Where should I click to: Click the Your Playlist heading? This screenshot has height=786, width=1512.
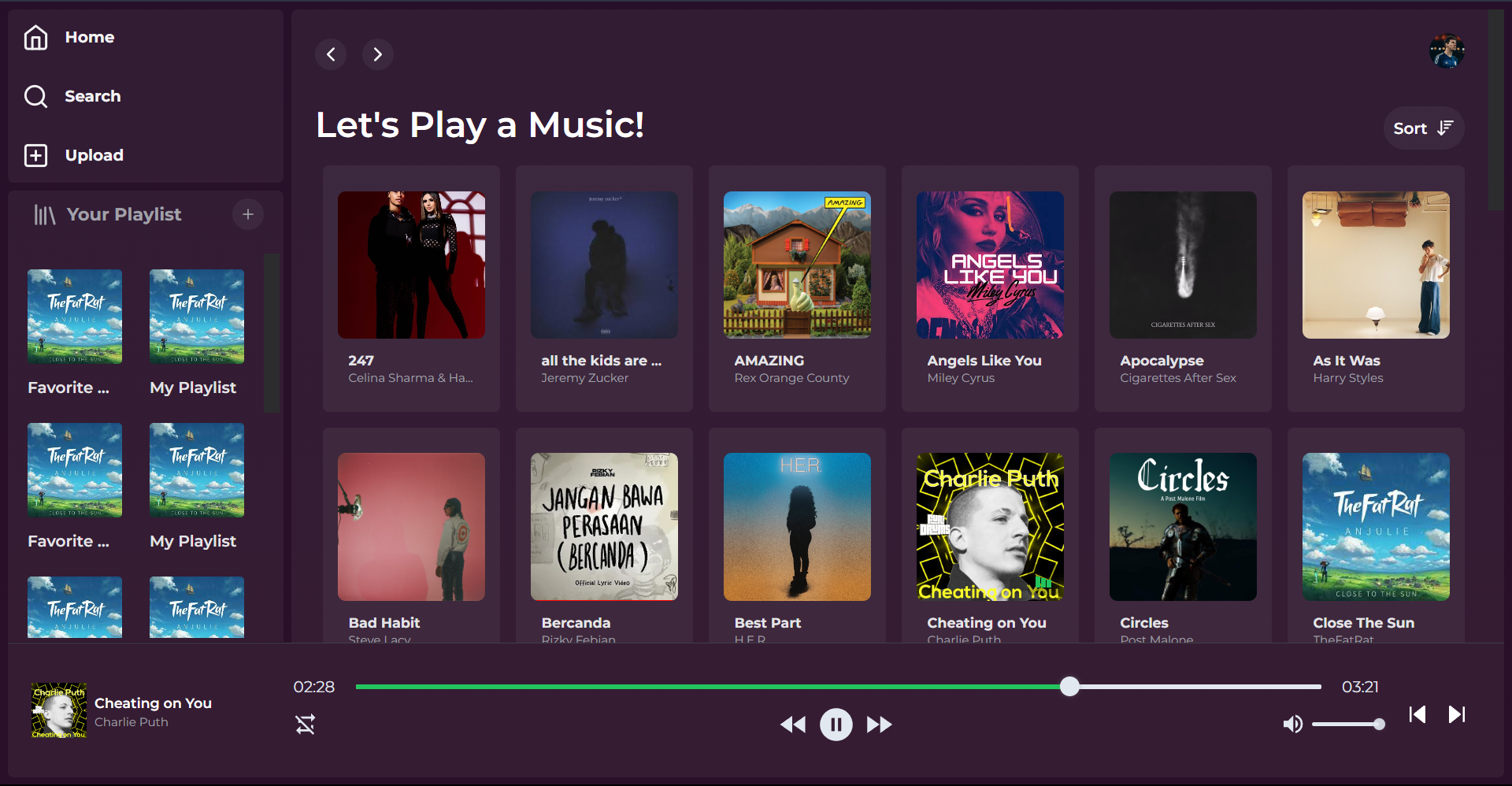pyautogui.click(x=124, y=214)
